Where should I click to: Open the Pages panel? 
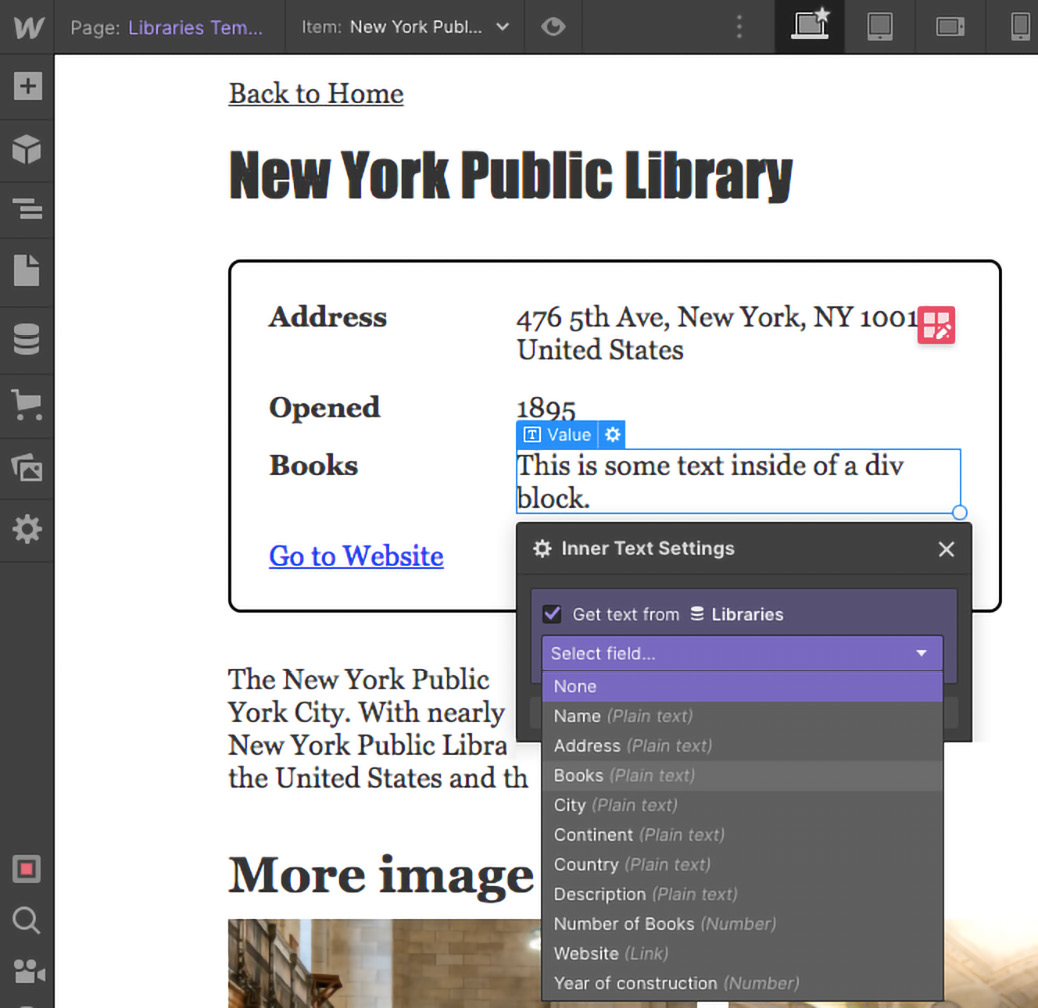pyautogui.click(x=27, y=270)
